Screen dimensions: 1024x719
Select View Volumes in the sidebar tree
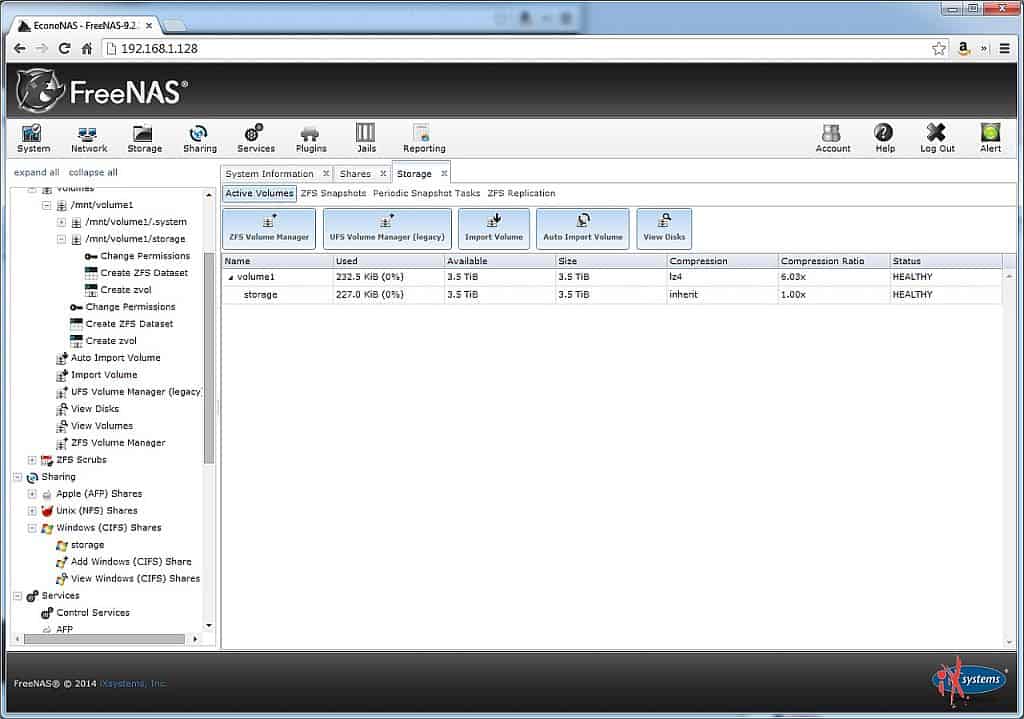[x=102, y=426]
